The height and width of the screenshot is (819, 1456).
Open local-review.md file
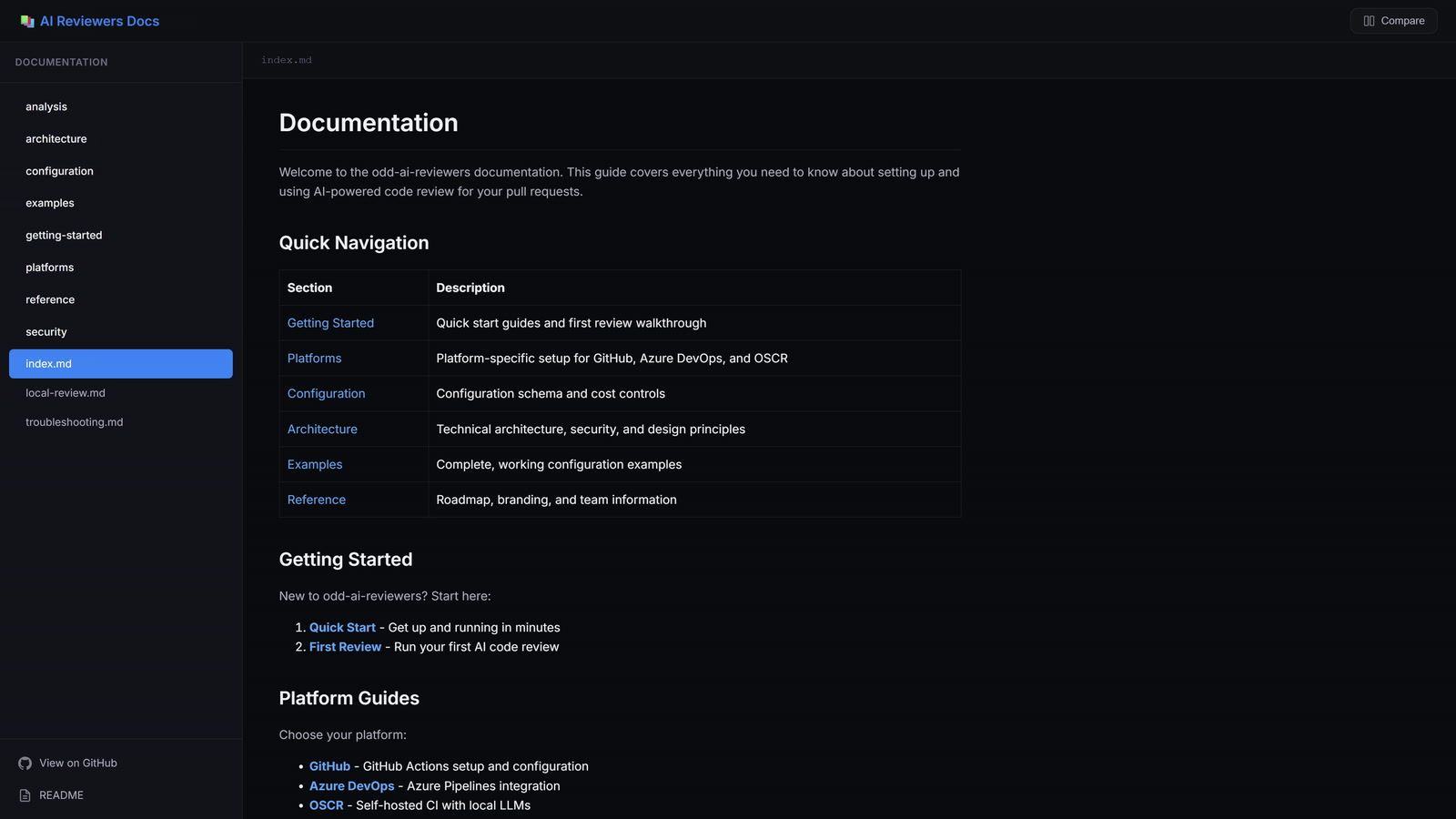[121, 393]
